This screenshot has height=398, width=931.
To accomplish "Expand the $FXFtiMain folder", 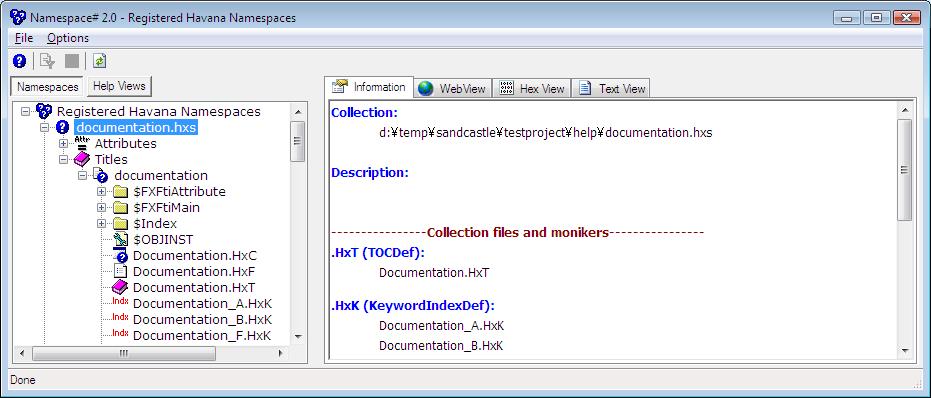I will [102, 207].
